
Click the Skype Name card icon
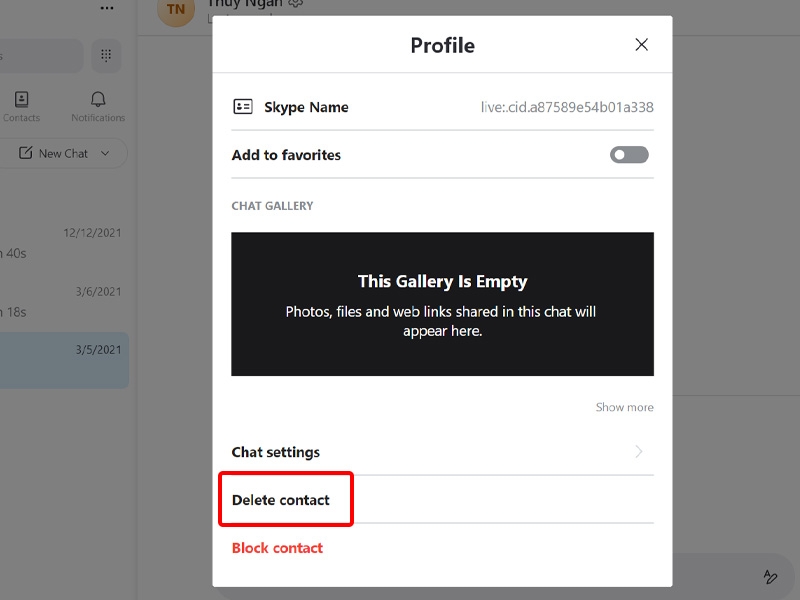click(243, 107)
